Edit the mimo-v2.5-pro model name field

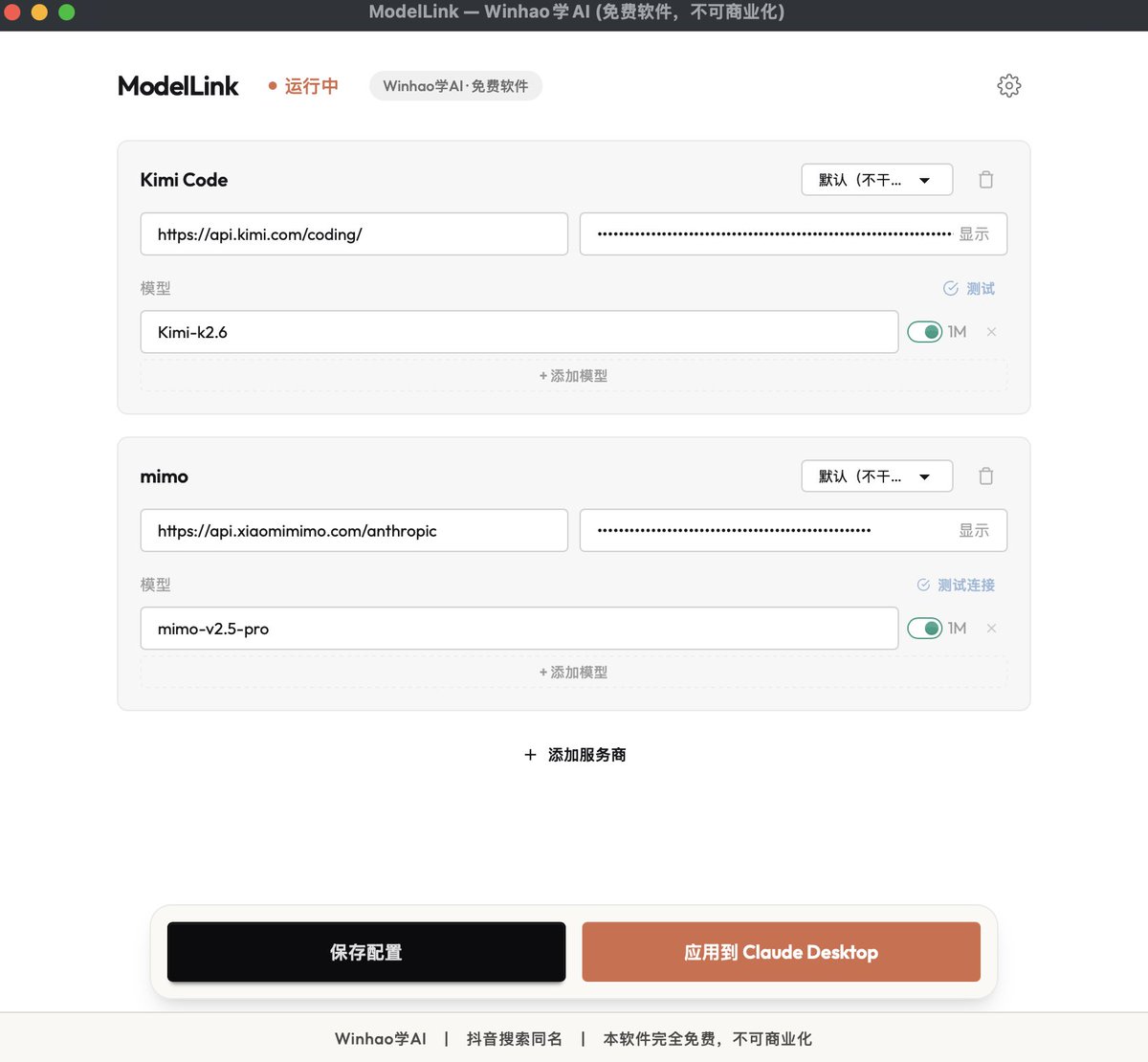point(519,629)
